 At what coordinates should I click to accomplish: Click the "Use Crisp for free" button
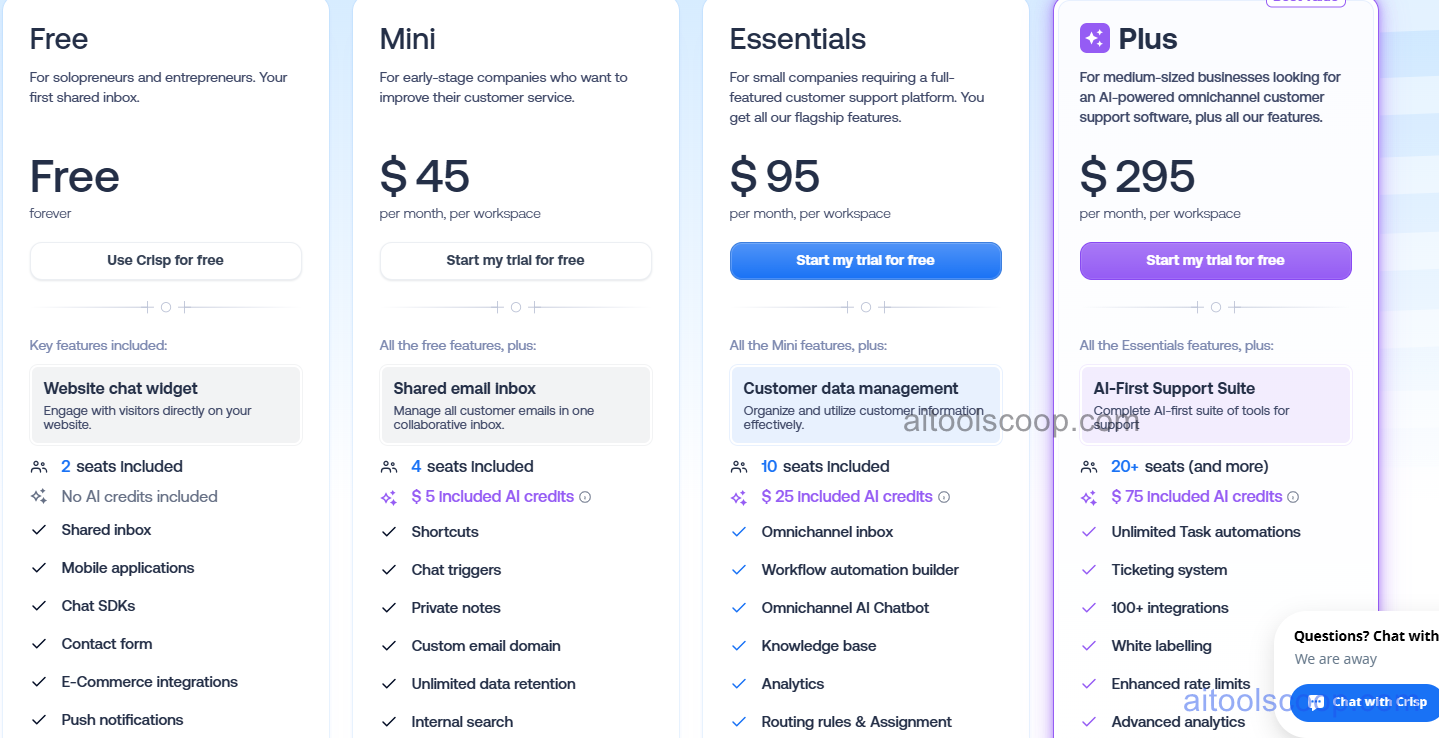[165, 260]
